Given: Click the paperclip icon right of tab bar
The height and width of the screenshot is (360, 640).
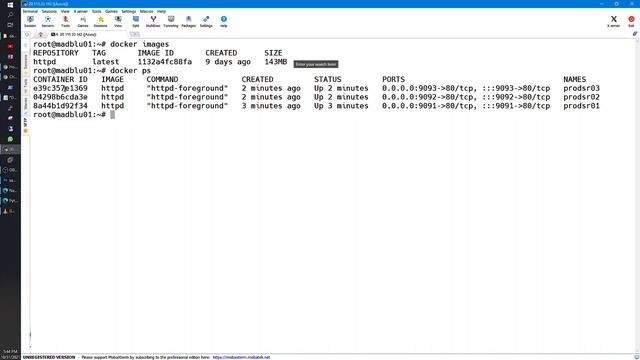Looking at the screenshot, I should coord(635,34).
